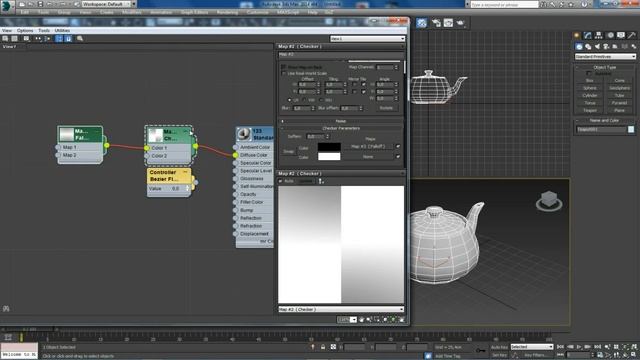Click the Teapot primitive button

coord(589,110)
